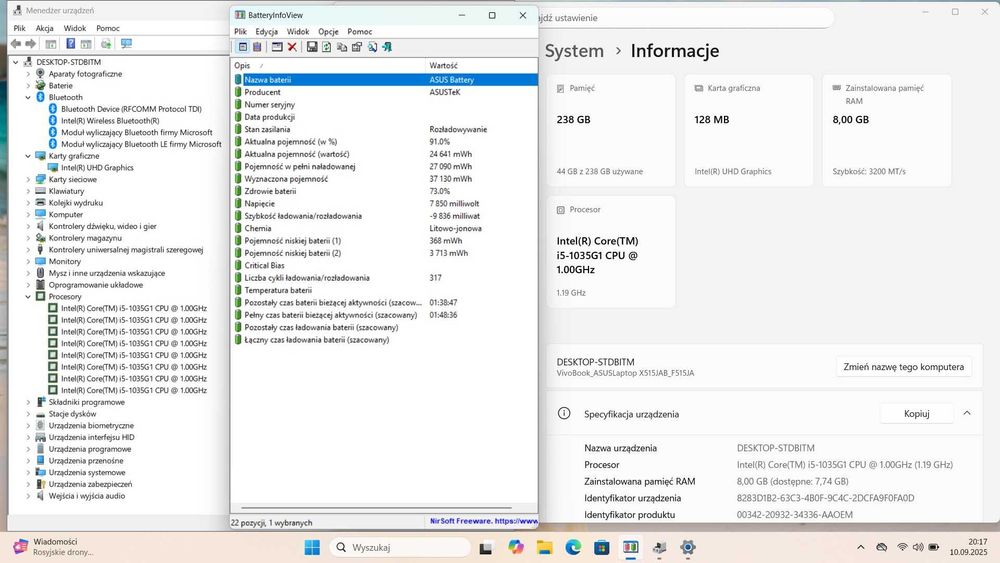Click battery icon in system tray

(934, 547)
